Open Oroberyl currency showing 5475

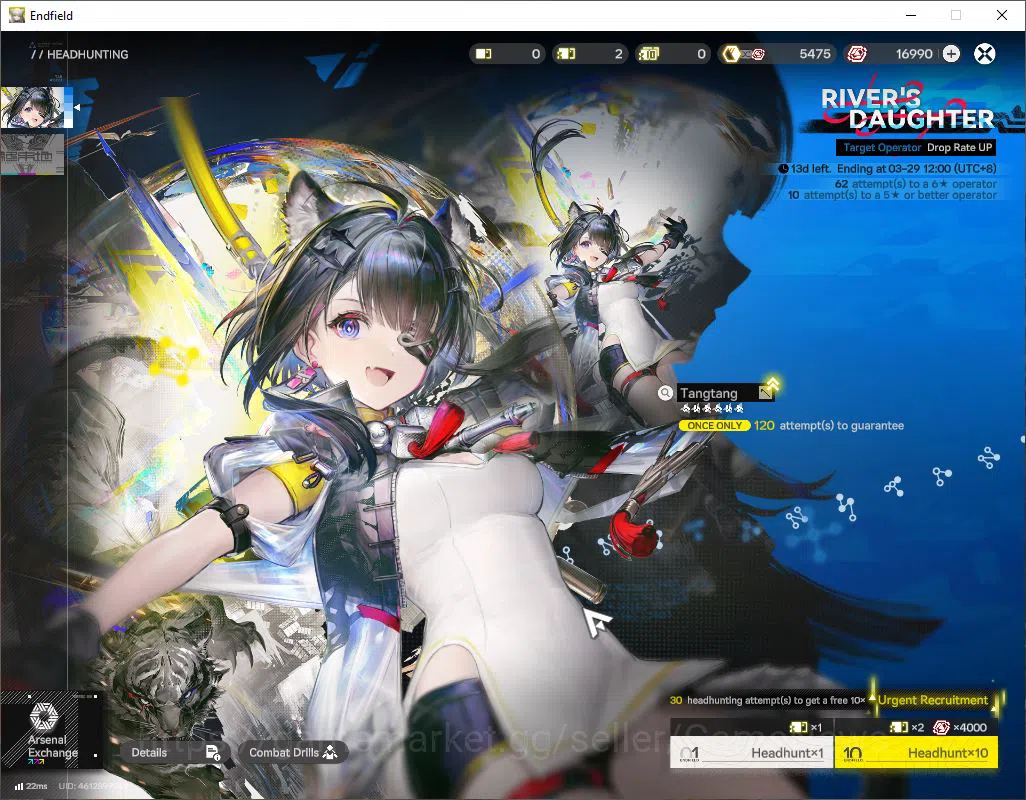[777, 54]
